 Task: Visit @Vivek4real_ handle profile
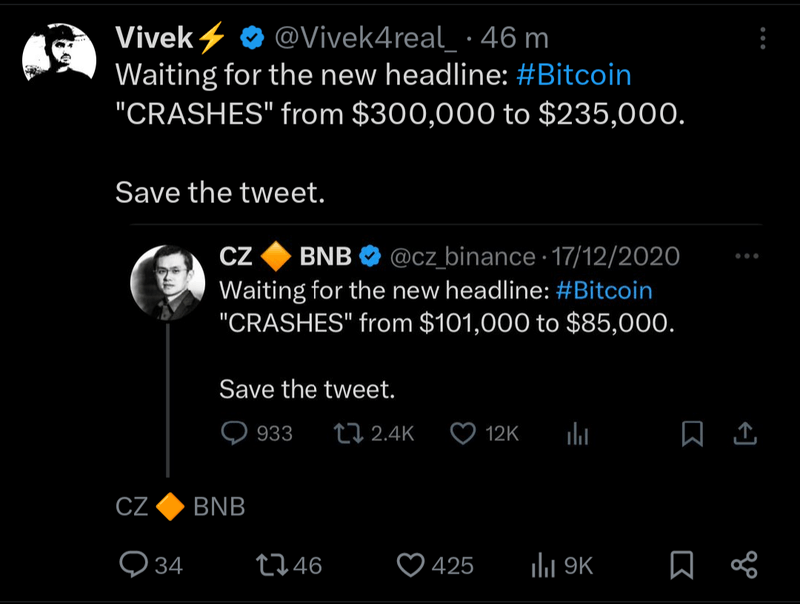point(365,39)
